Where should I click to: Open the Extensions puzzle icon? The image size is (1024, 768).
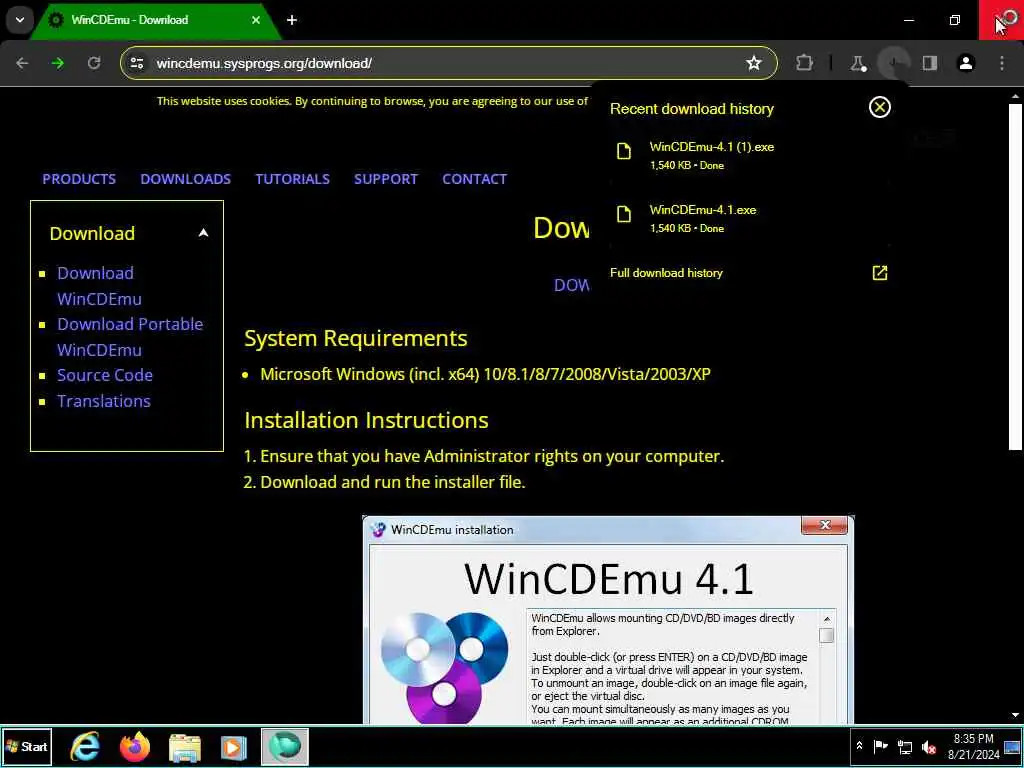tap(805, 63)
